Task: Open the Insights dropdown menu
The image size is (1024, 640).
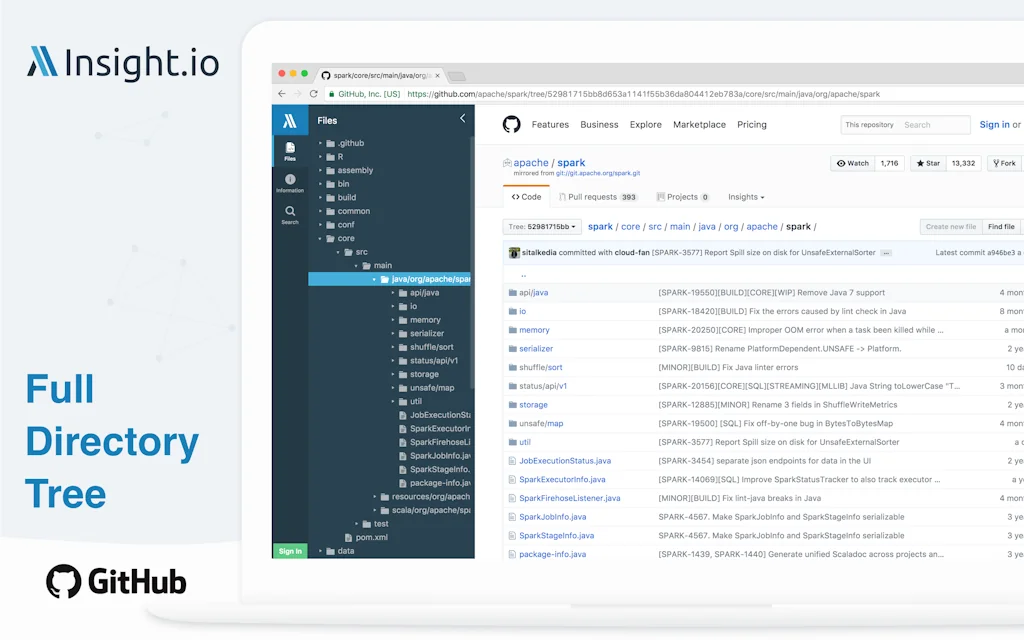Action: [x=745, y=197]
